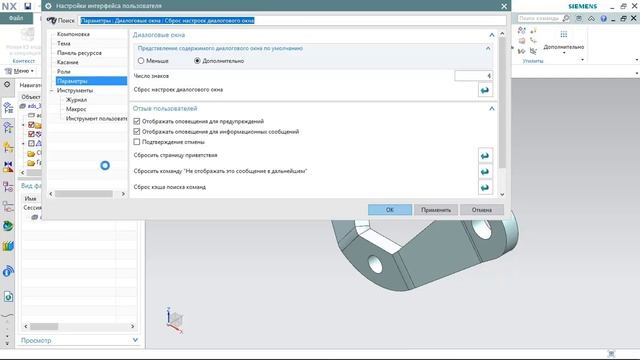Select the "Меньше" radio button
Viewport: 640px width, 360px height.
pos(141,61)
